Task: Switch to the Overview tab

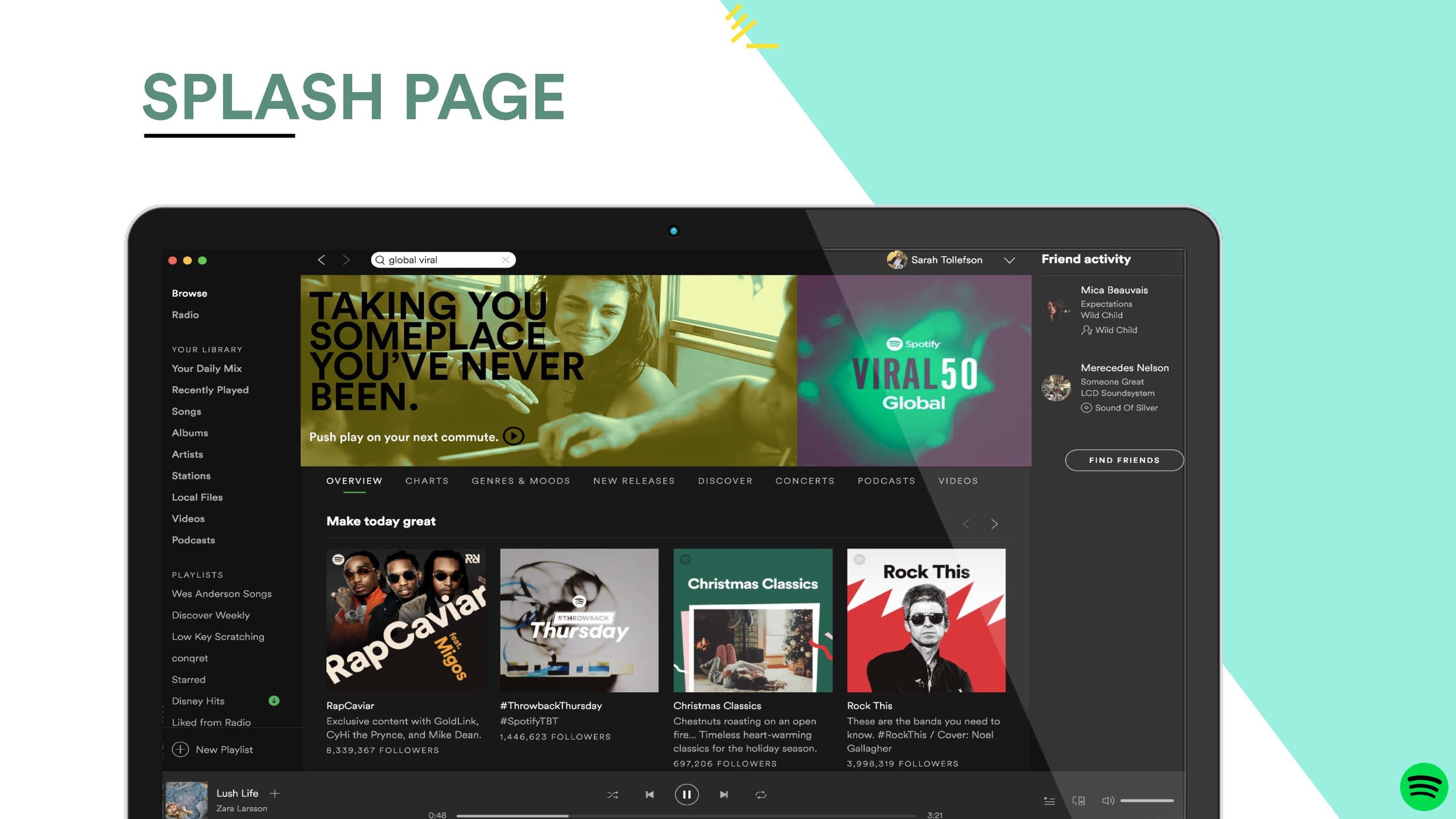Action: pyautogui.click(x=354, y=481)
